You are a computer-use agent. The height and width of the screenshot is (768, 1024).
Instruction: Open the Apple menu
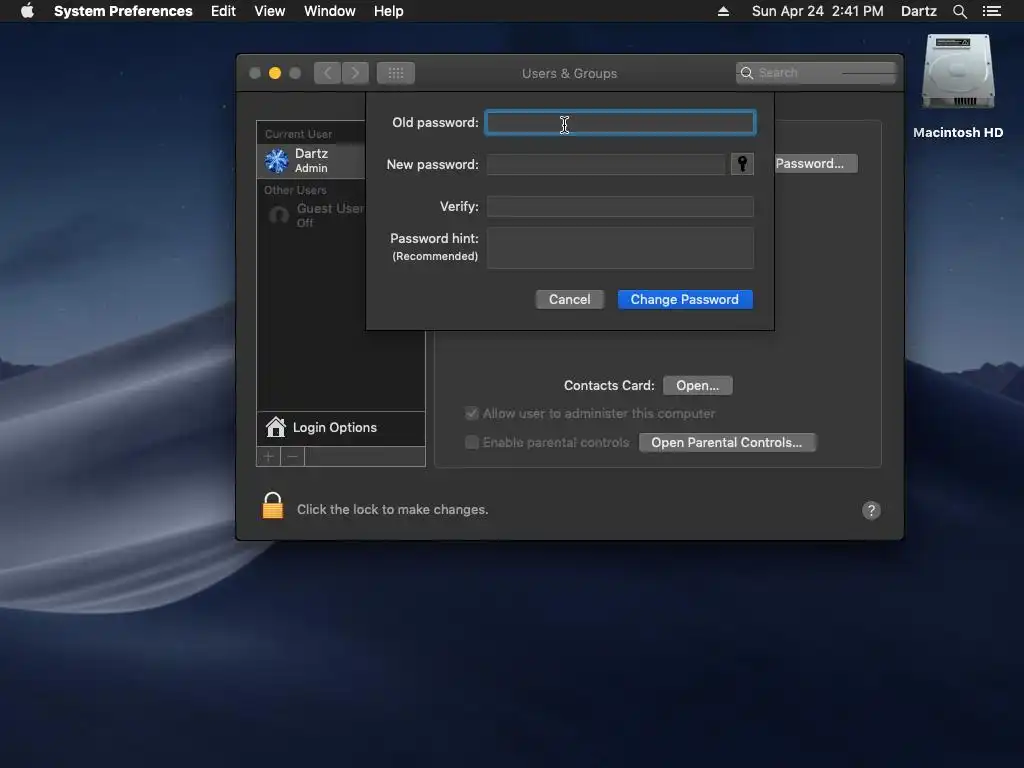coord(27,11)
